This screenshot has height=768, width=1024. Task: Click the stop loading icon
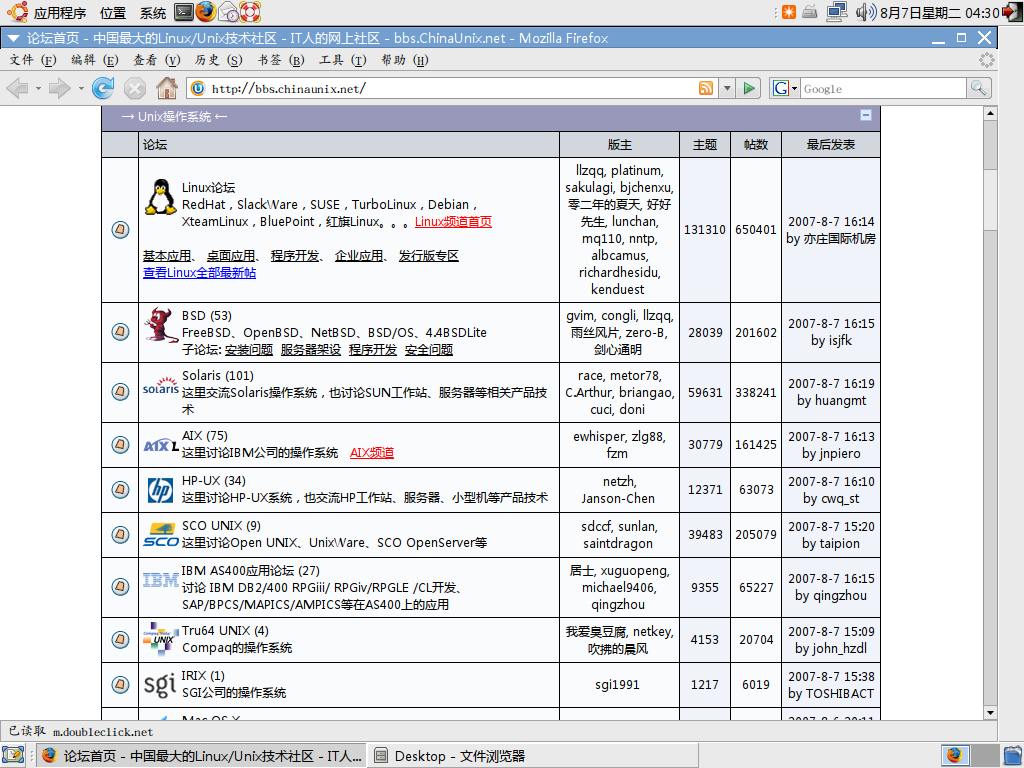point(135,88)
